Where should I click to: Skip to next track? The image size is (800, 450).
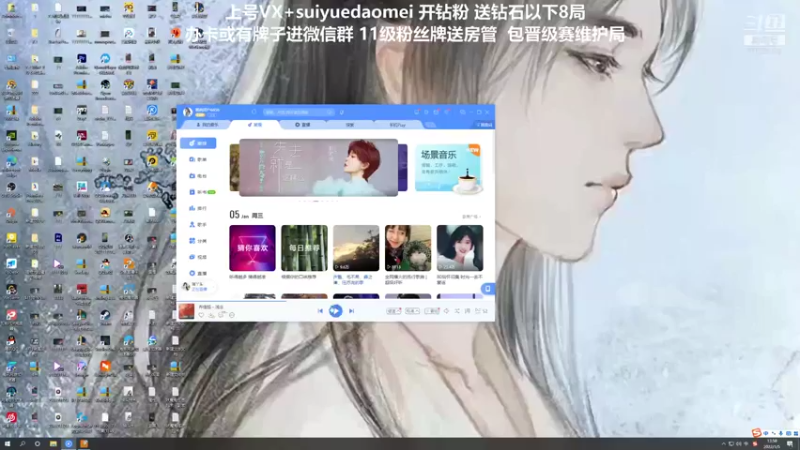[352, 311]
